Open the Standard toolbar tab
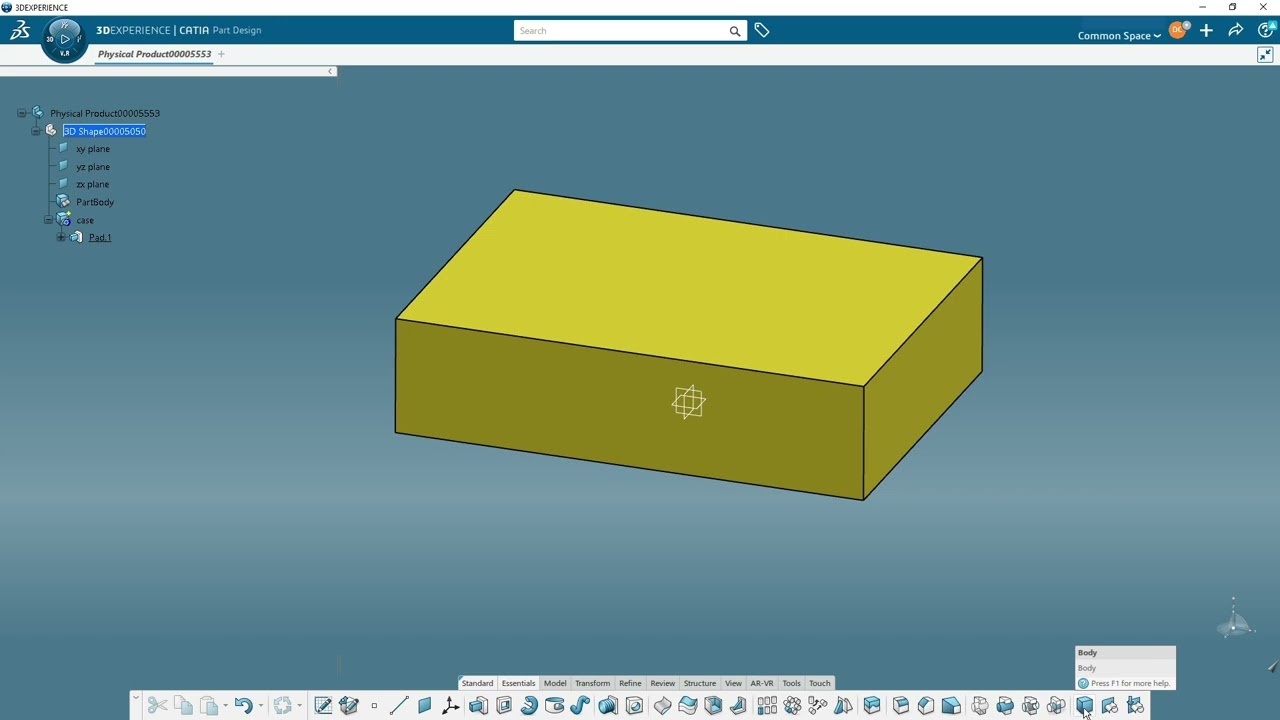 click(477, 683)
